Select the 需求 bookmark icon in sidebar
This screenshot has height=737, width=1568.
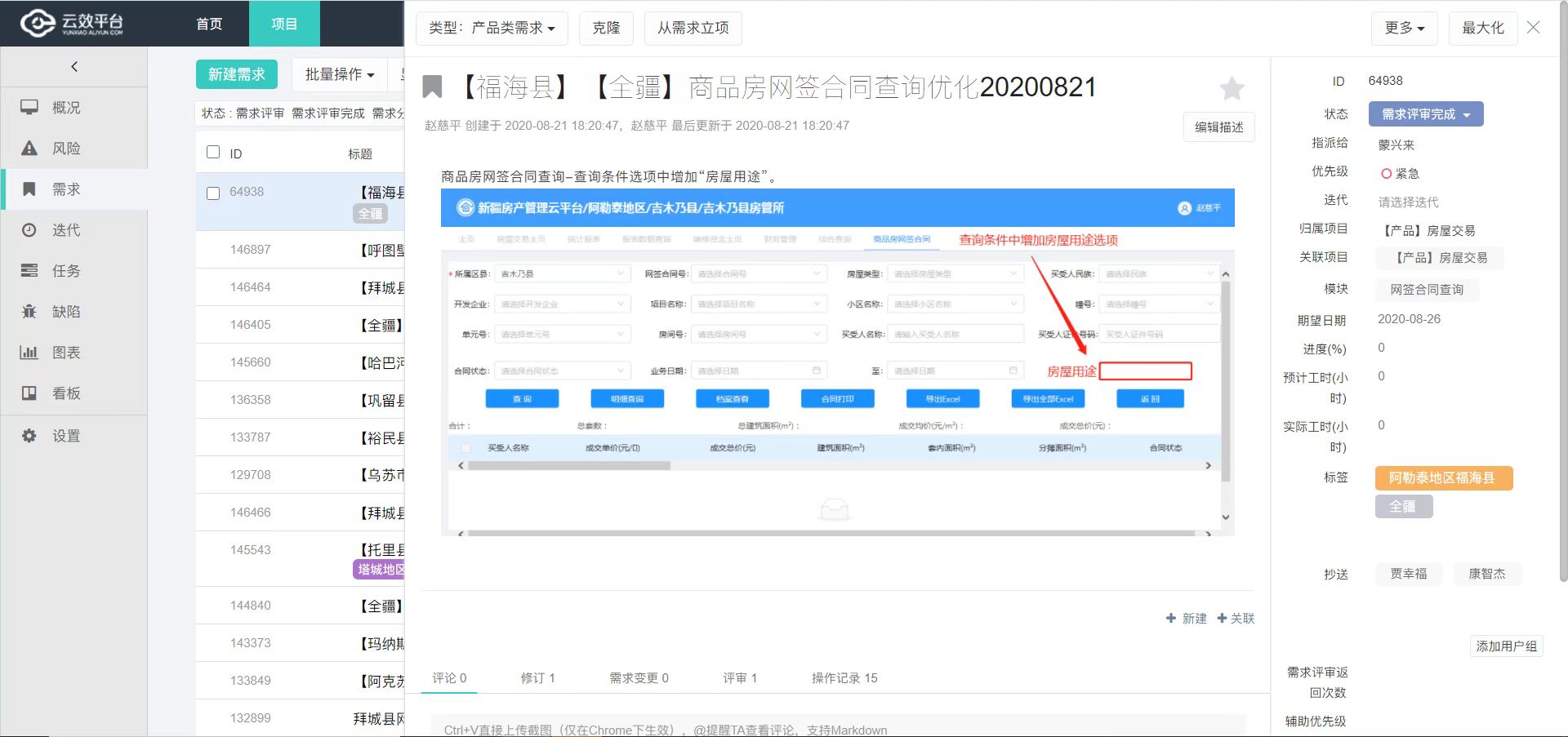29,189
